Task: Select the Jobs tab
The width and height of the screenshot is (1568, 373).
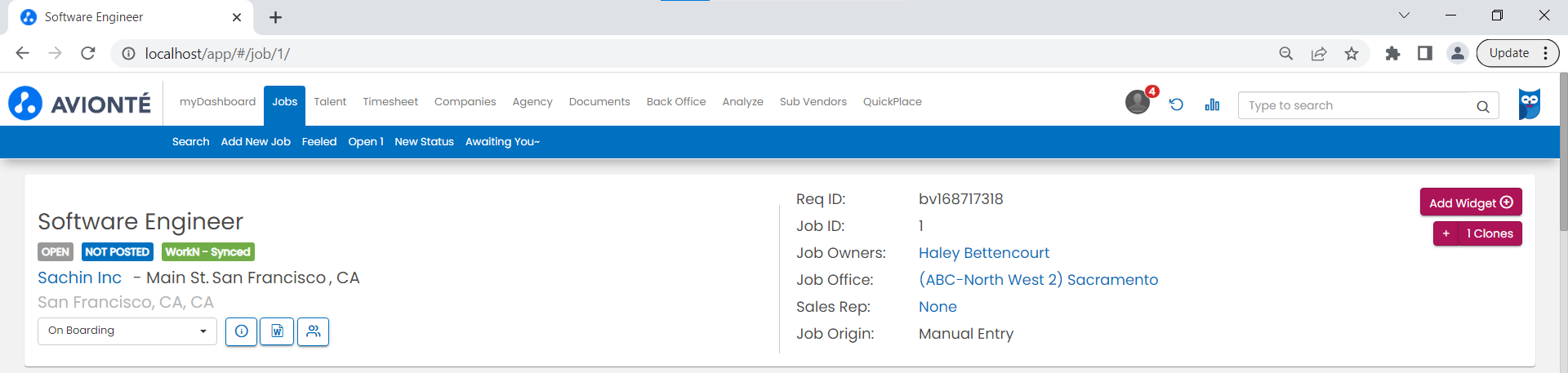Action: (x=284, y=104)
